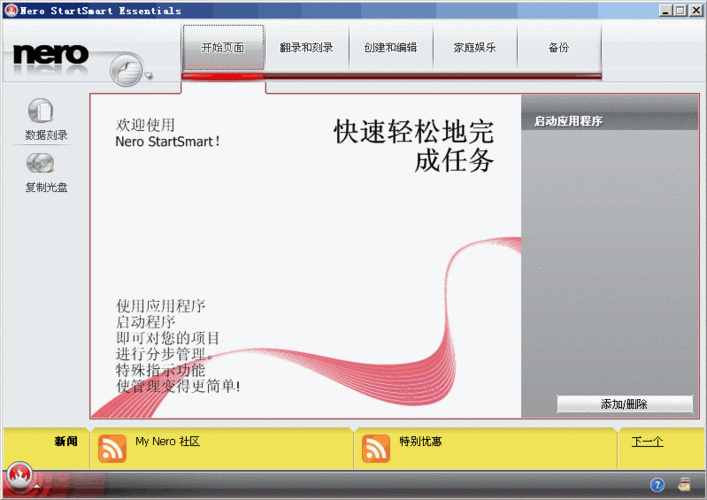Screen dimensions: 707x500
Task: Open the 特别优惠 news item
Action: click(x=423, y=441)
